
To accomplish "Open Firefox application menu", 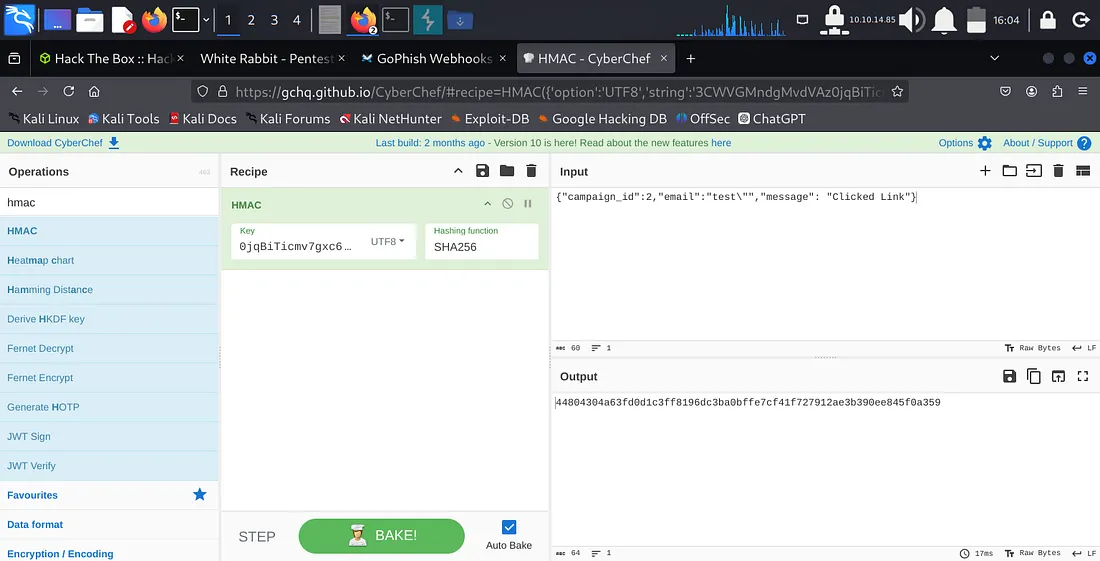I will click(x=1082, y=91).
